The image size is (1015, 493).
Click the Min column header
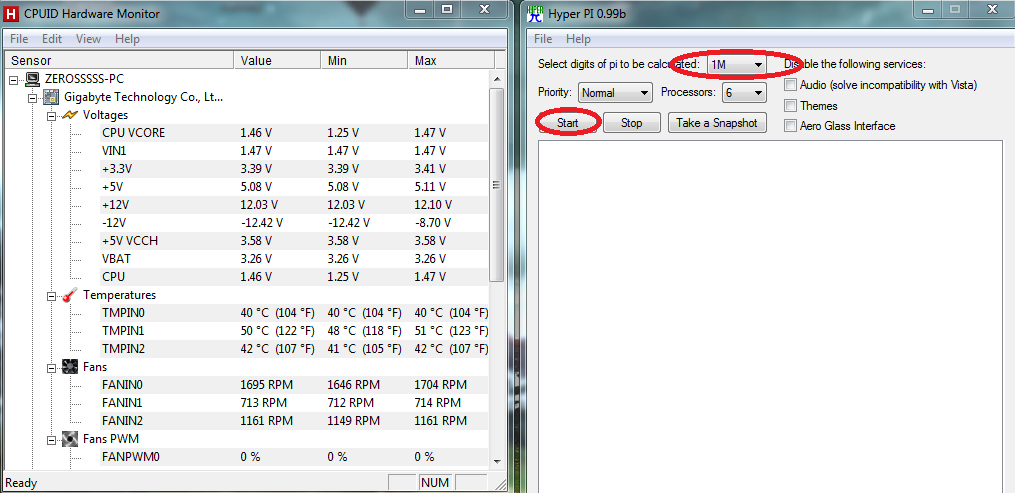pos(364,60)
